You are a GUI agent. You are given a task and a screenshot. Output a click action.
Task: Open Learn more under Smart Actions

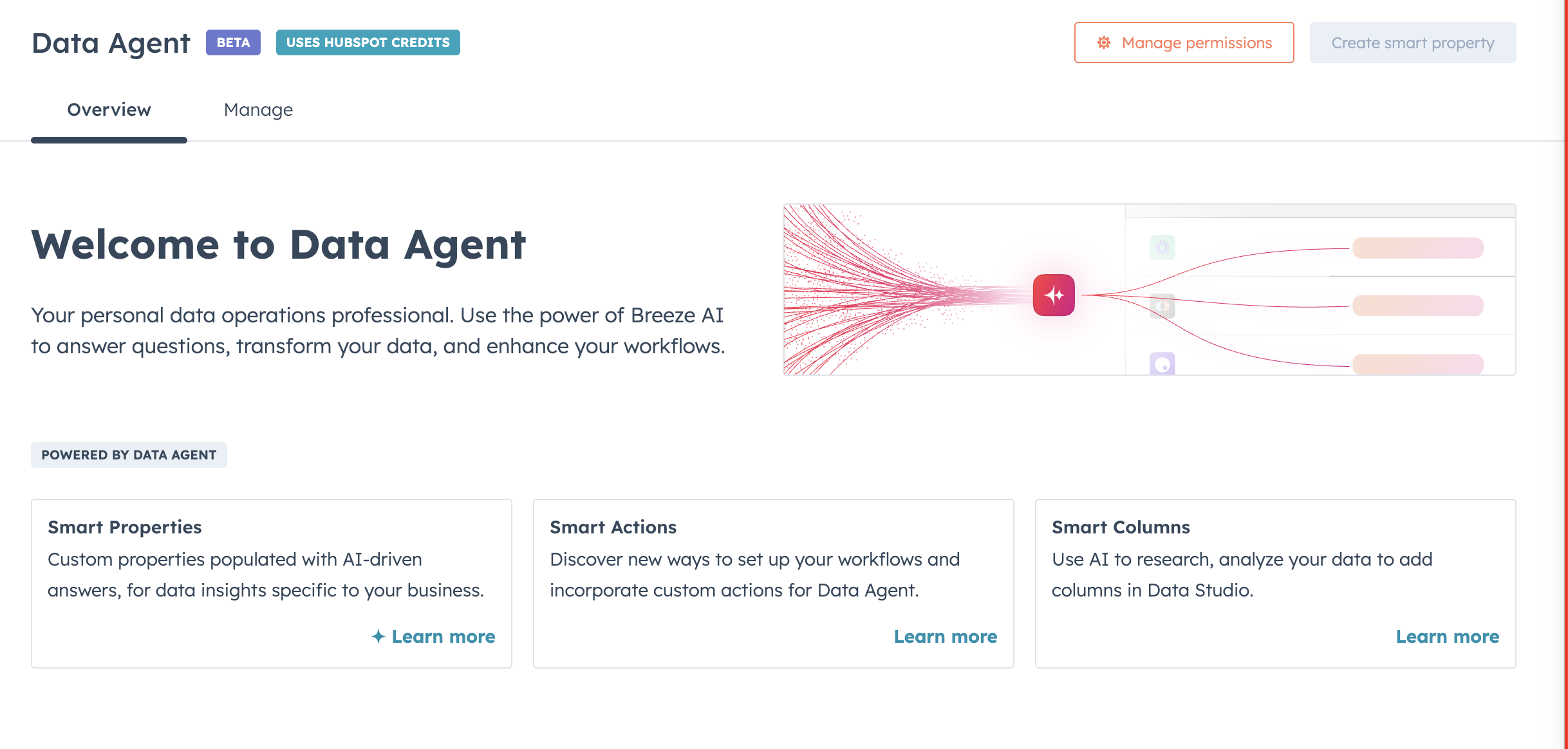(x=946, y=636)
